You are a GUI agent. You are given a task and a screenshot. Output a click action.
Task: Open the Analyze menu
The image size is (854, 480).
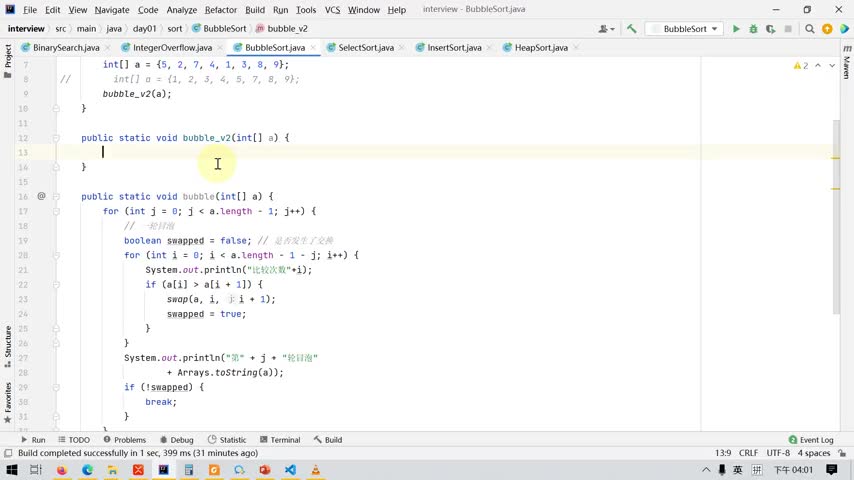click(181, 10)
